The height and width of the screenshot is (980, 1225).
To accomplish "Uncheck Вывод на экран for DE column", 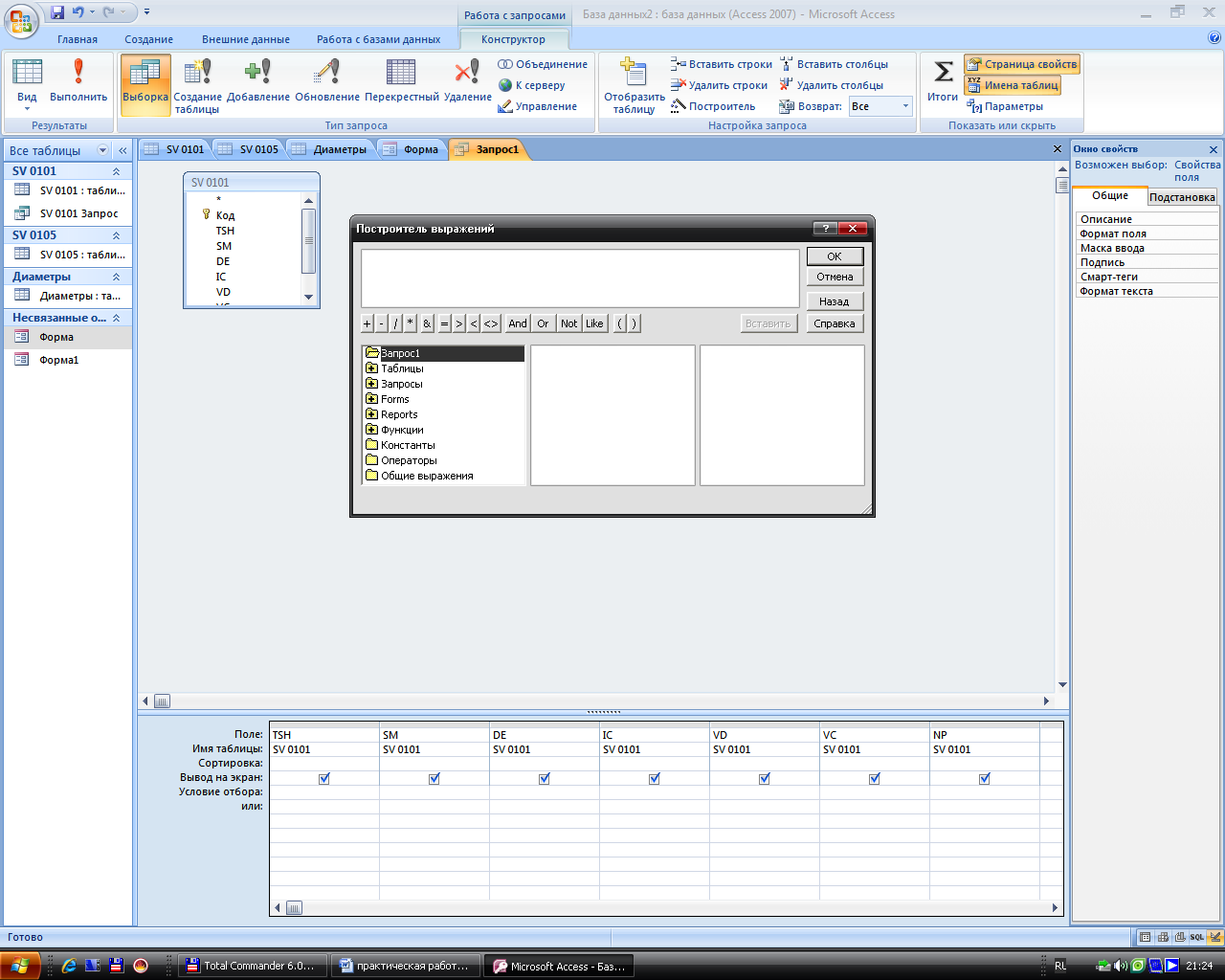I will (545, 778).
